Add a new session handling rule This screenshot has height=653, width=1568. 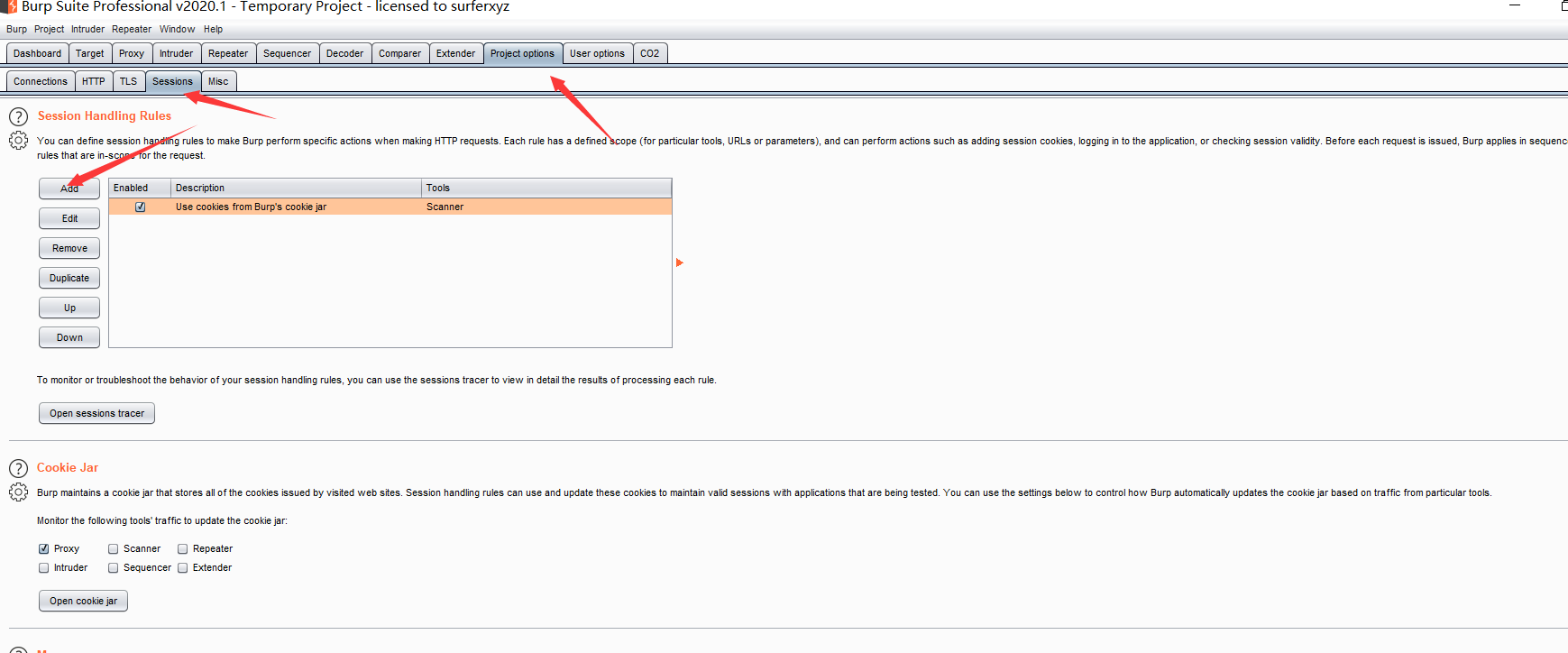click(x=69, y=189)
